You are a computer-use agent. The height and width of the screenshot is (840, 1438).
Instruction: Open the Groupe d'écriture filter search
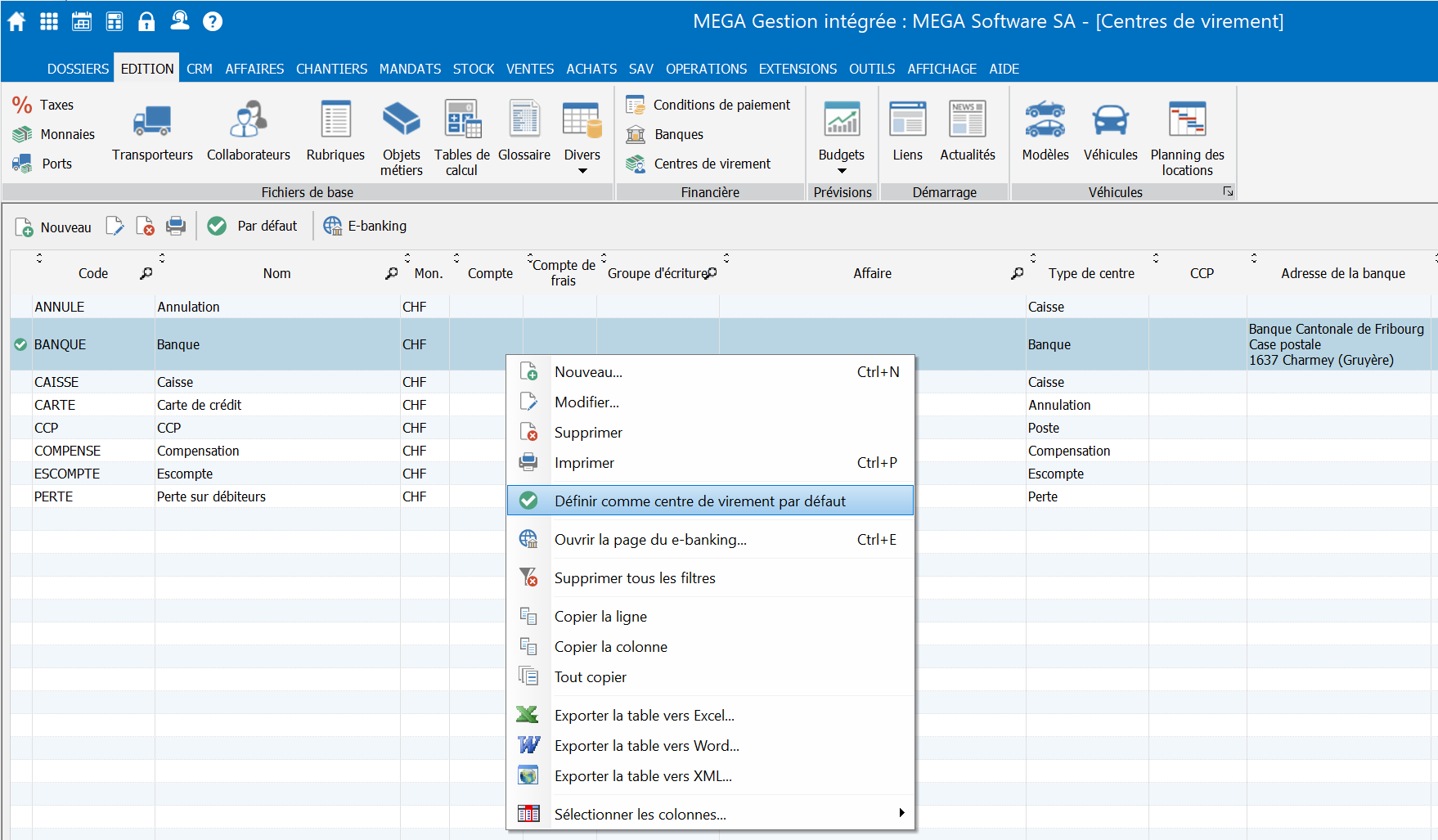coord(712,273)
